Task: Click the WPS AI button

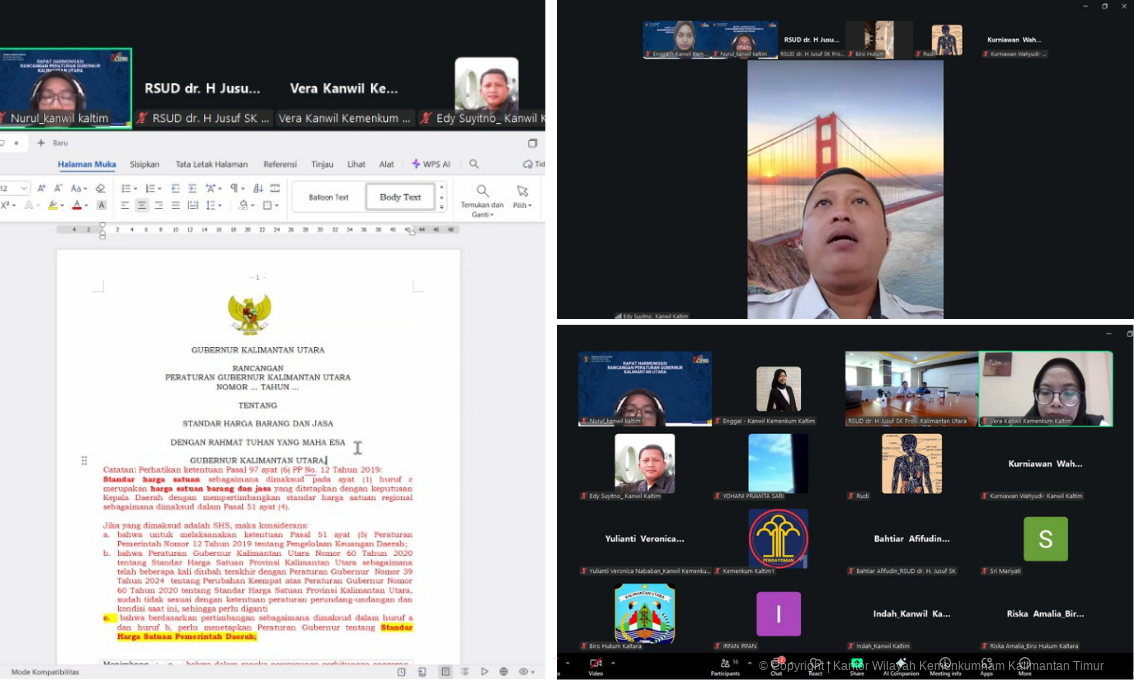Action: 431,164
